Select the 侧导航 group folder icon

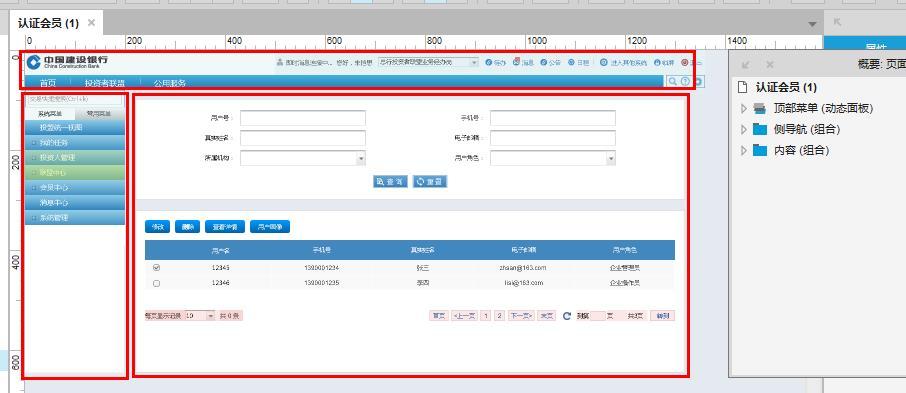click(x=760, y=129)
